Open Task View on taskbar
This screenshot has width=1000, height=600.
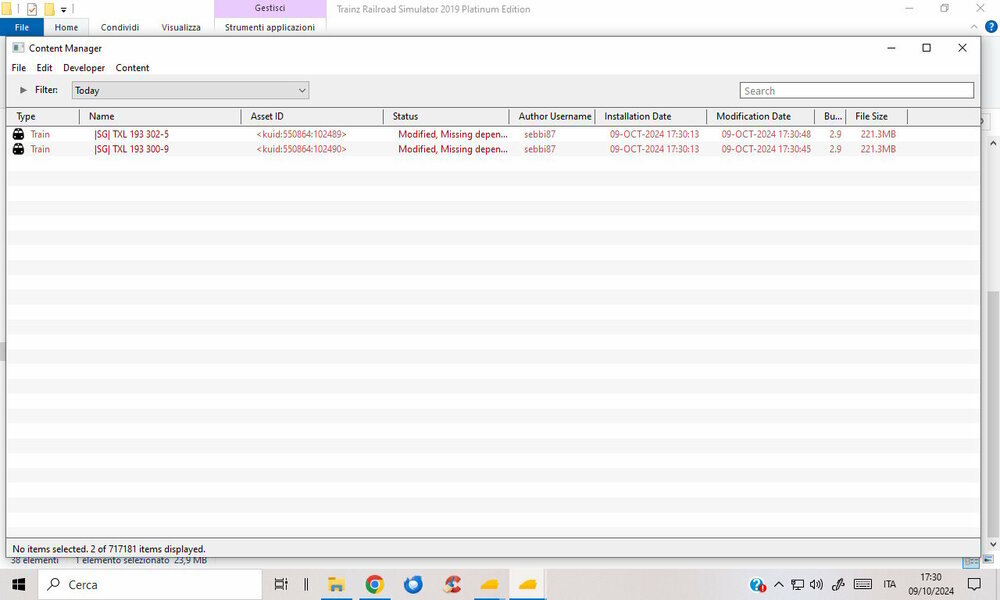(x=281, y=584)
